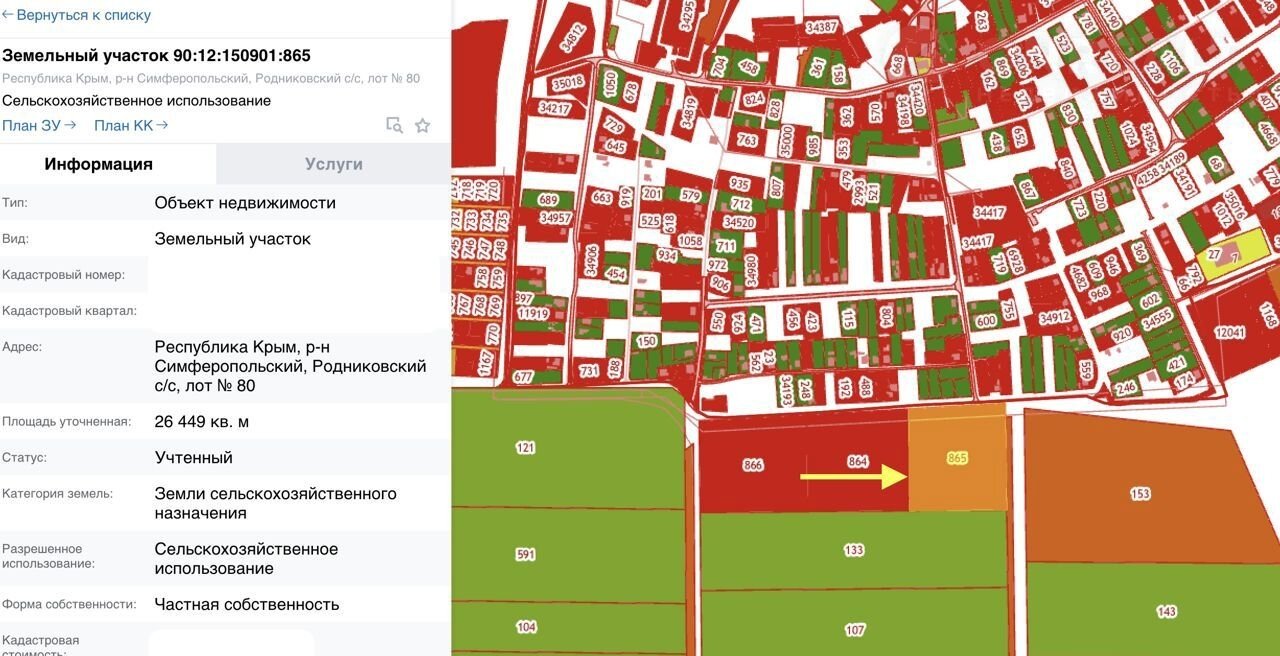Click green parcel 591 on the map
1280x656 pixels.
[x=525, y=554]
